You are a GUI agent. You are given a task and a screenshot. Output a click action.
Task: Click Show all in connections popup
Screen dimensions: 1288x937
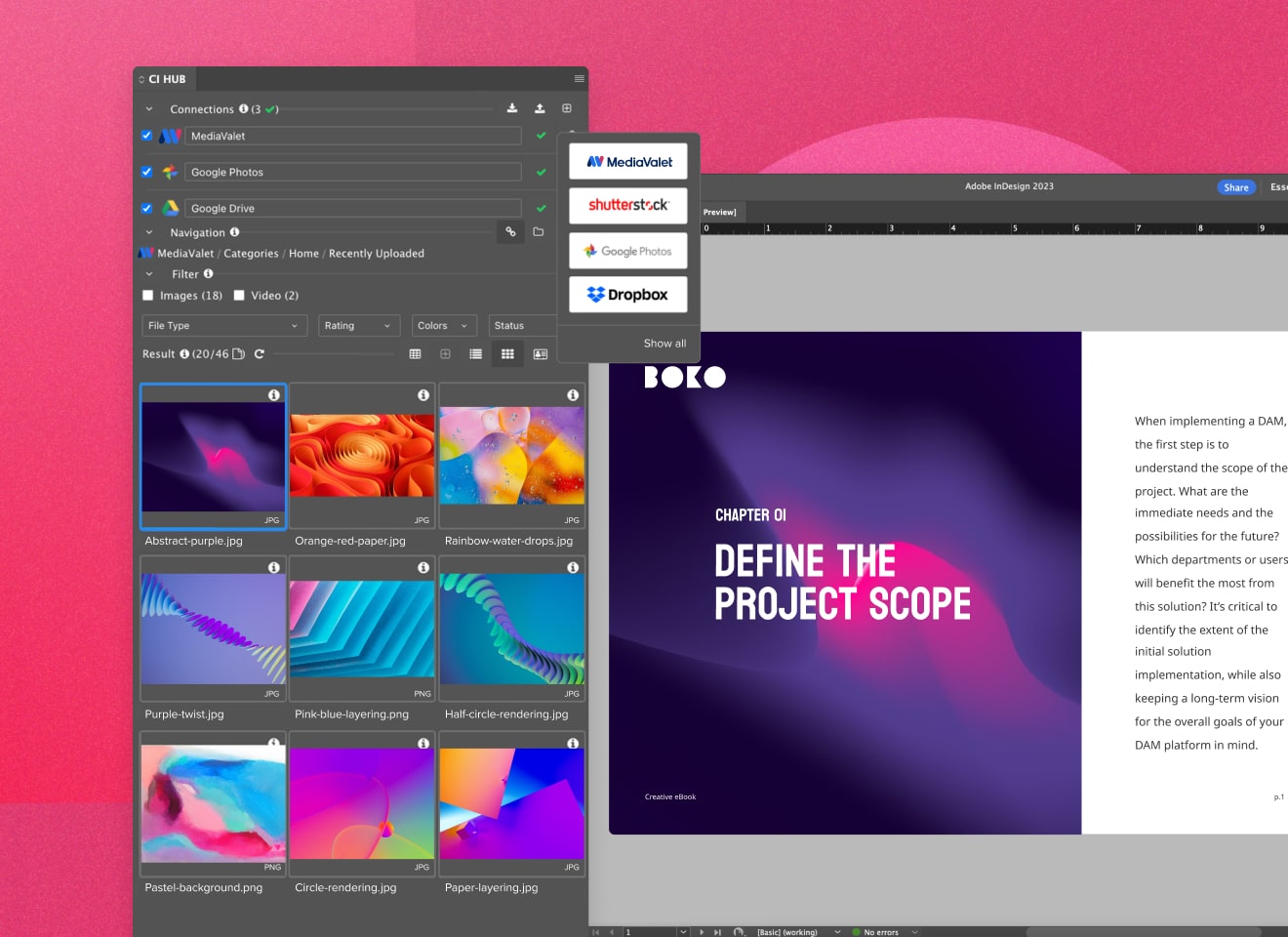tap(664, 344)
